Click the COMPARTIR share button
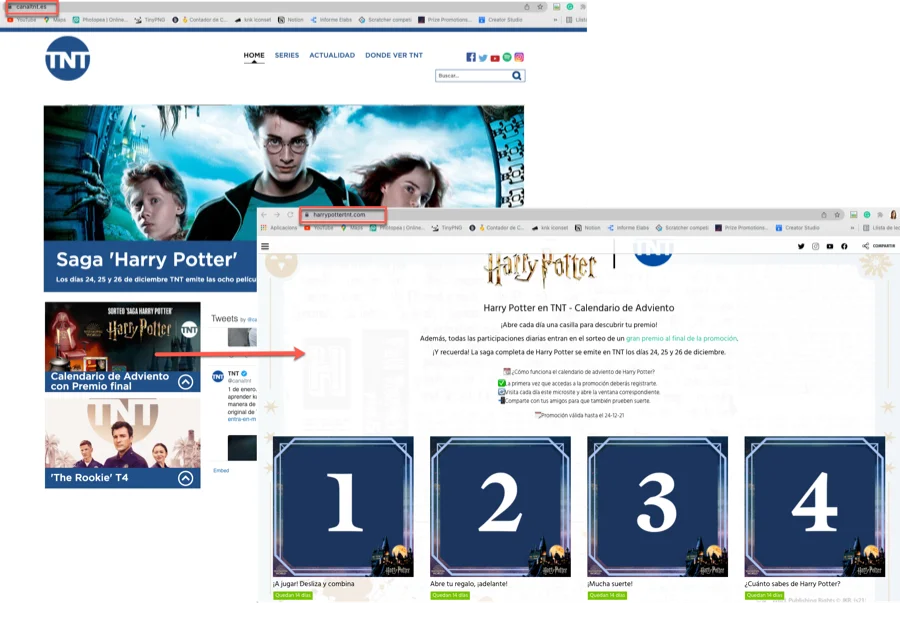The width and height of the screenshot is (900, 622). click(878, 246)
